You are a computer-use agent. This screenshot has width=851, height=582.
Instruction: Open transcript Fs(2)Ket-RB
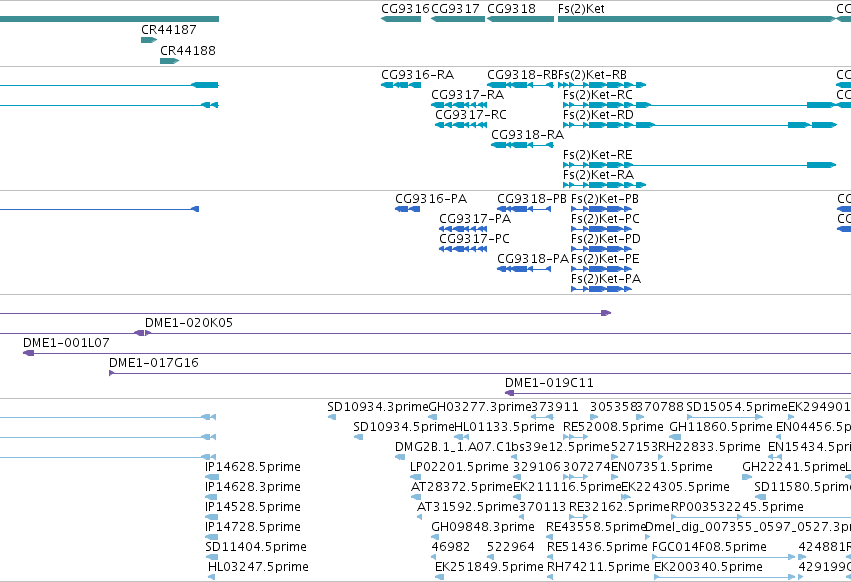point(602,85)
